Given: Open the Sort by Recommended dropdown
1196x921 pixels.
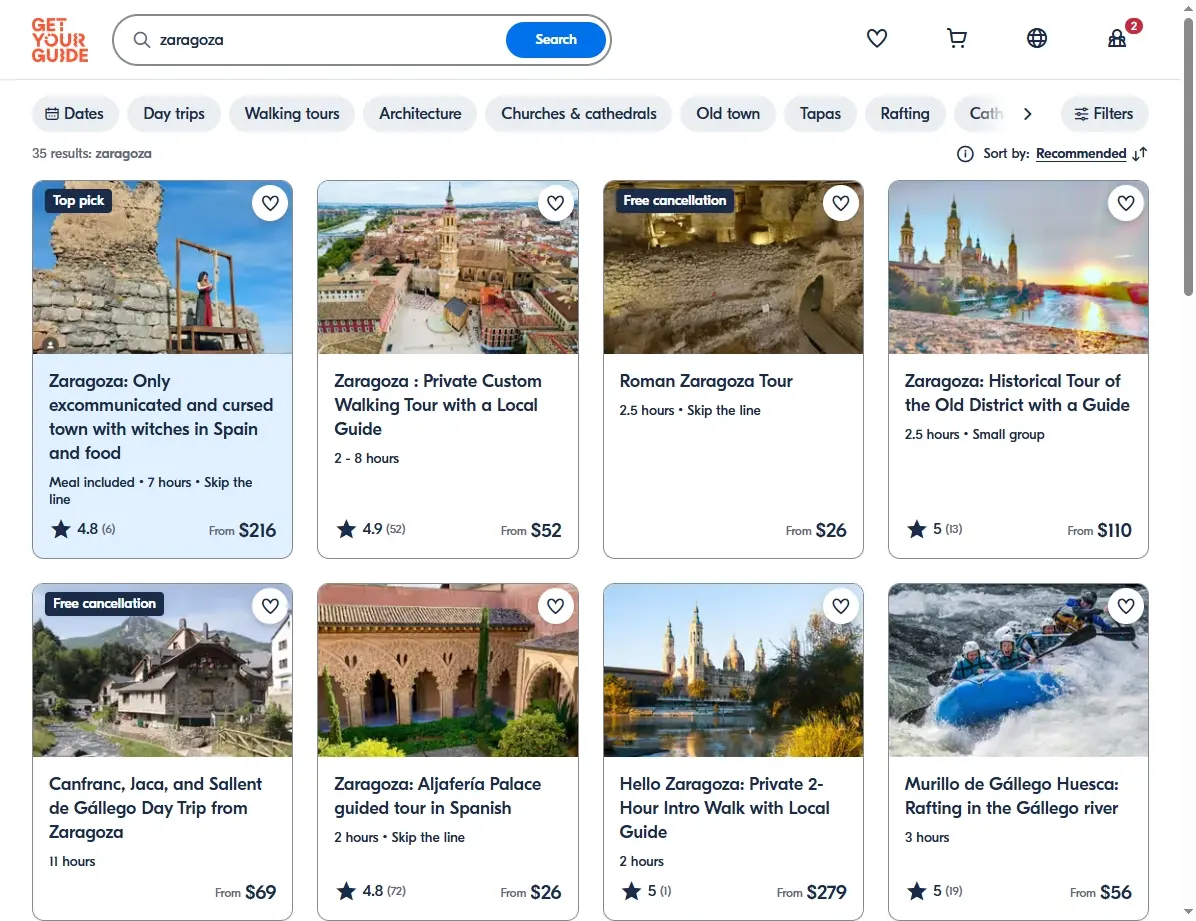Looking at the screenshot, I should [1081, 154].
